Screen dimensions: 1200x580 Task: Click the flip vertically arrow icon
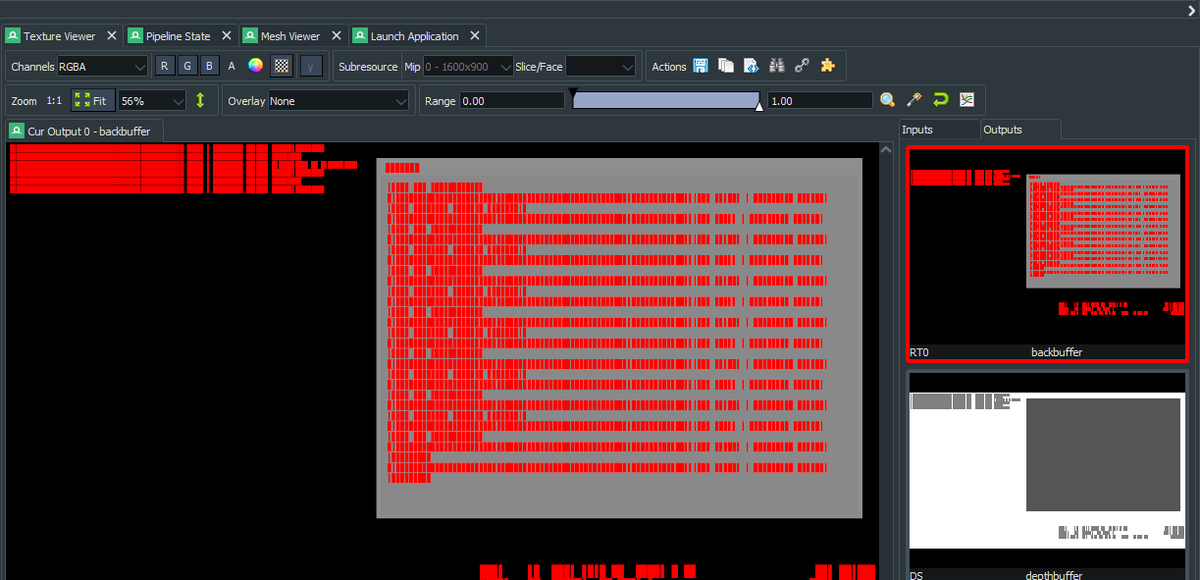[x=201, y=100]
